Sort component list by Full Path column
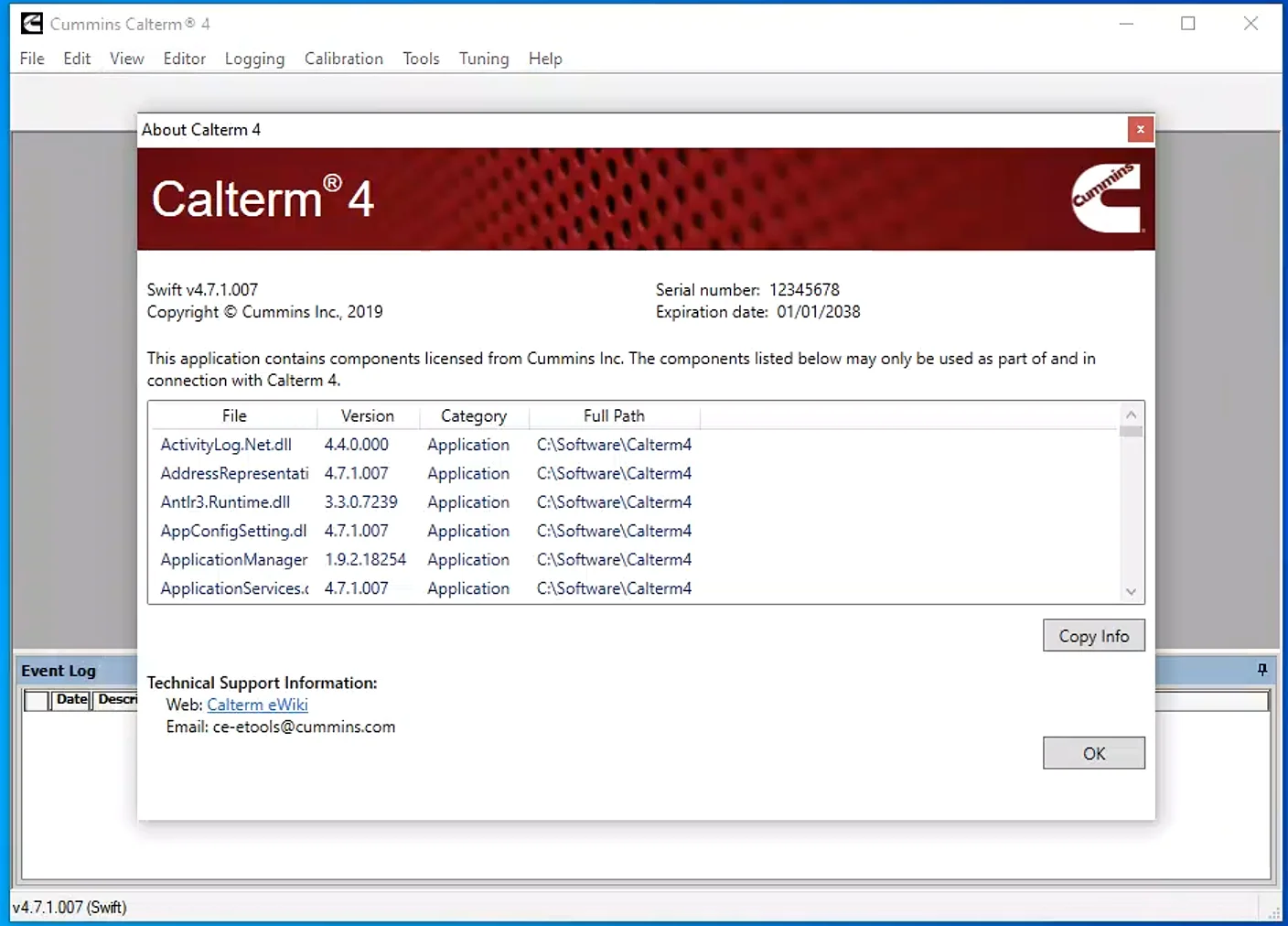This screenshot has height=926, width=1288. tap(614, 416)
